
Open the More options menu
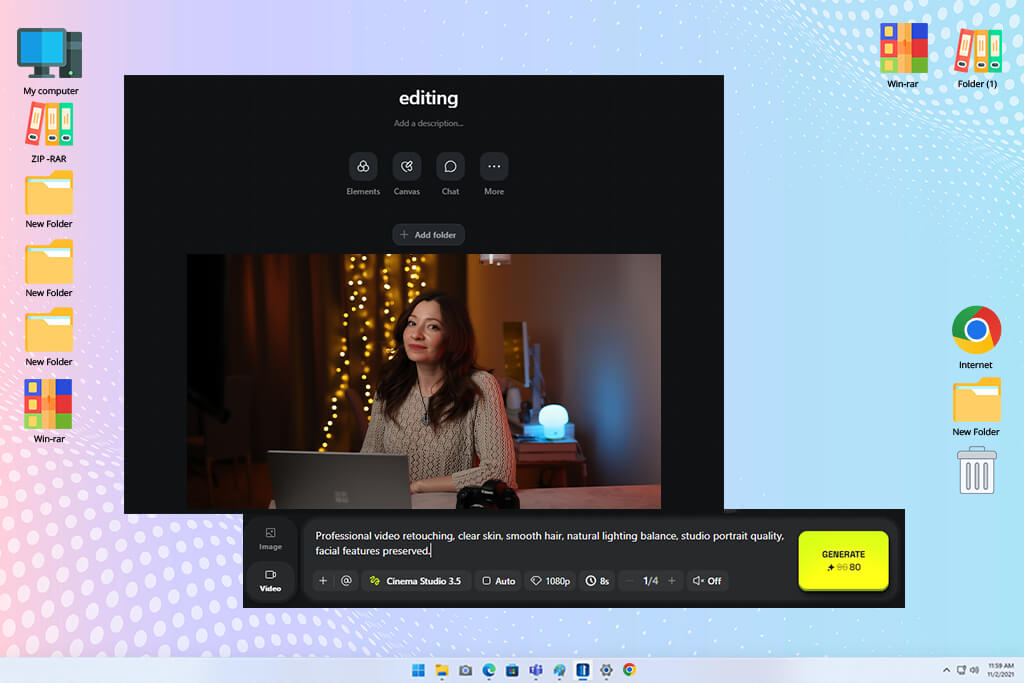[x=494, y=167]
